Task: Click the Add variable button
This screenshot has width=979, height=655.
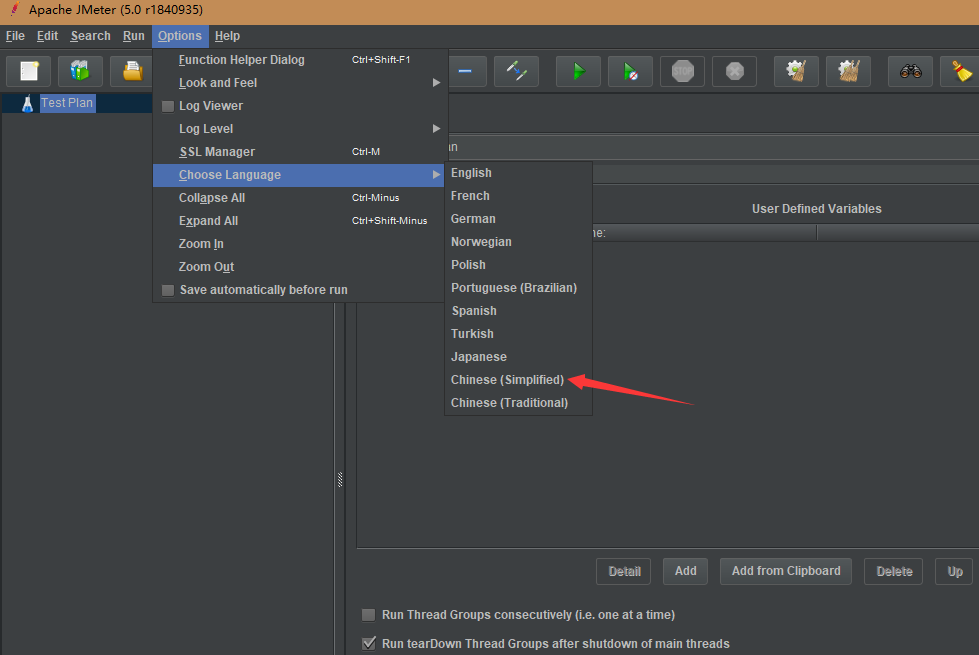Action: (x=685, y=571)
